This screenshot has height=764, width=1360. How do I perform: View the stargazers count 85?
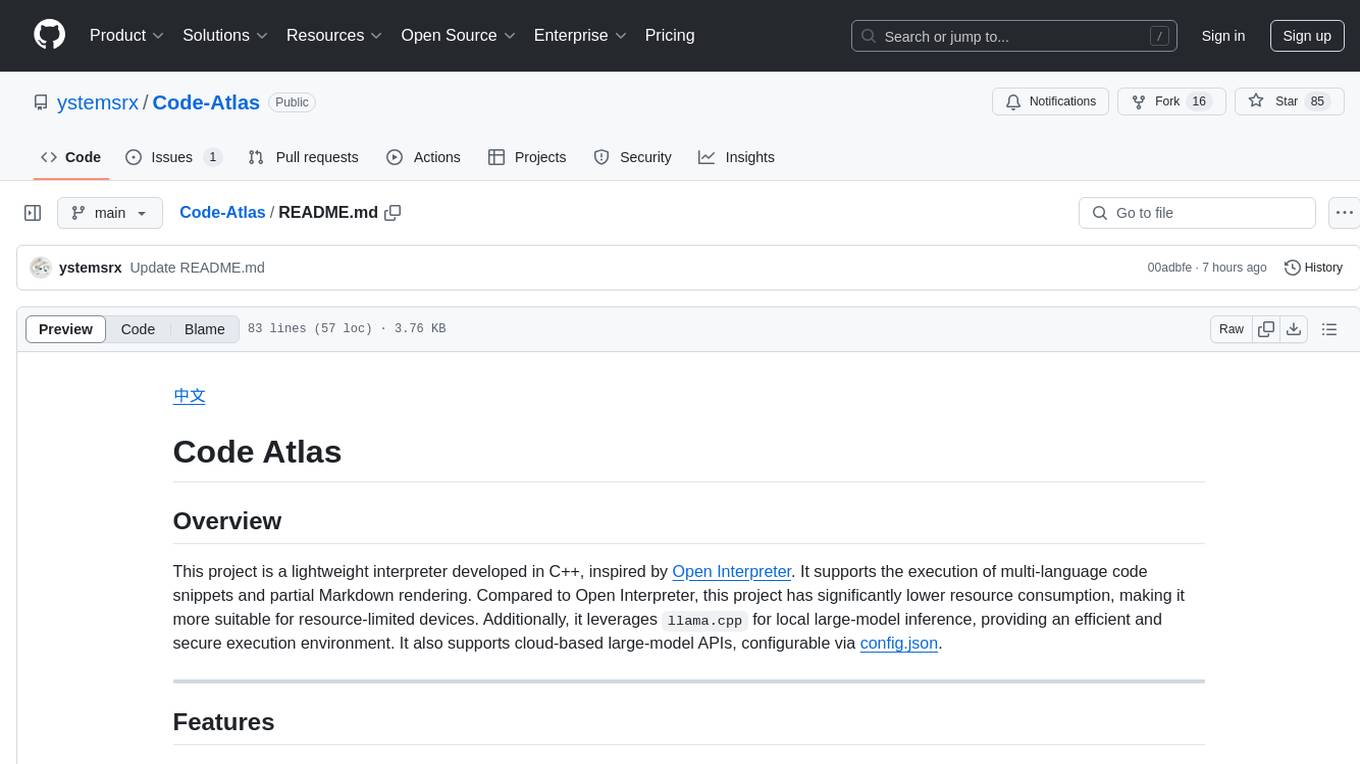[x=1318, y=102]
